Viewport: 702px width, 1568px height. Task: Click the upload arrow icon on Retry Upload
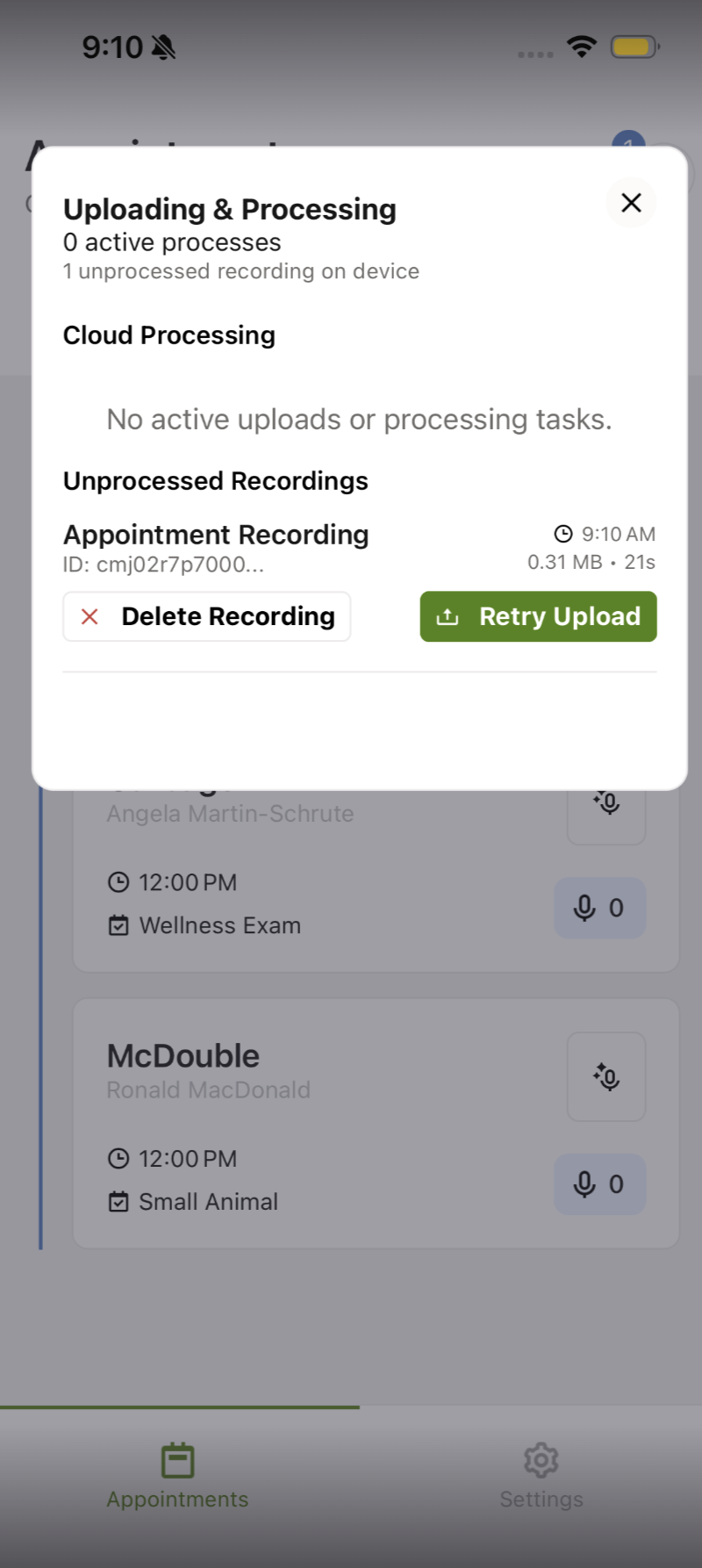pyautogui.click(x=448, y=616)
